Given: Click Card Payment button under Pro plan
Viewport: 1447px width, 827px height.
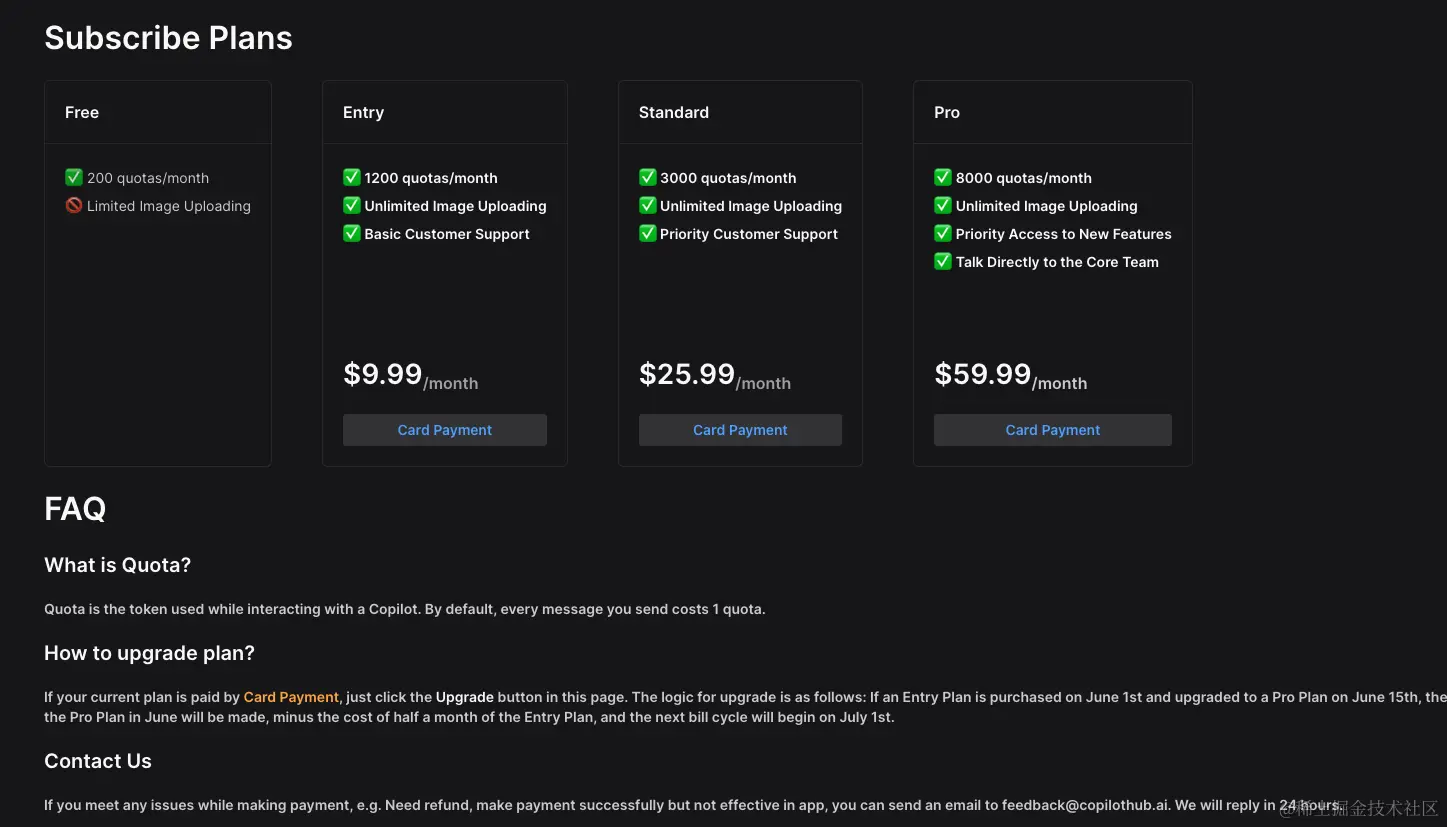Looking at the screenshot, I should click(1052, 430).
